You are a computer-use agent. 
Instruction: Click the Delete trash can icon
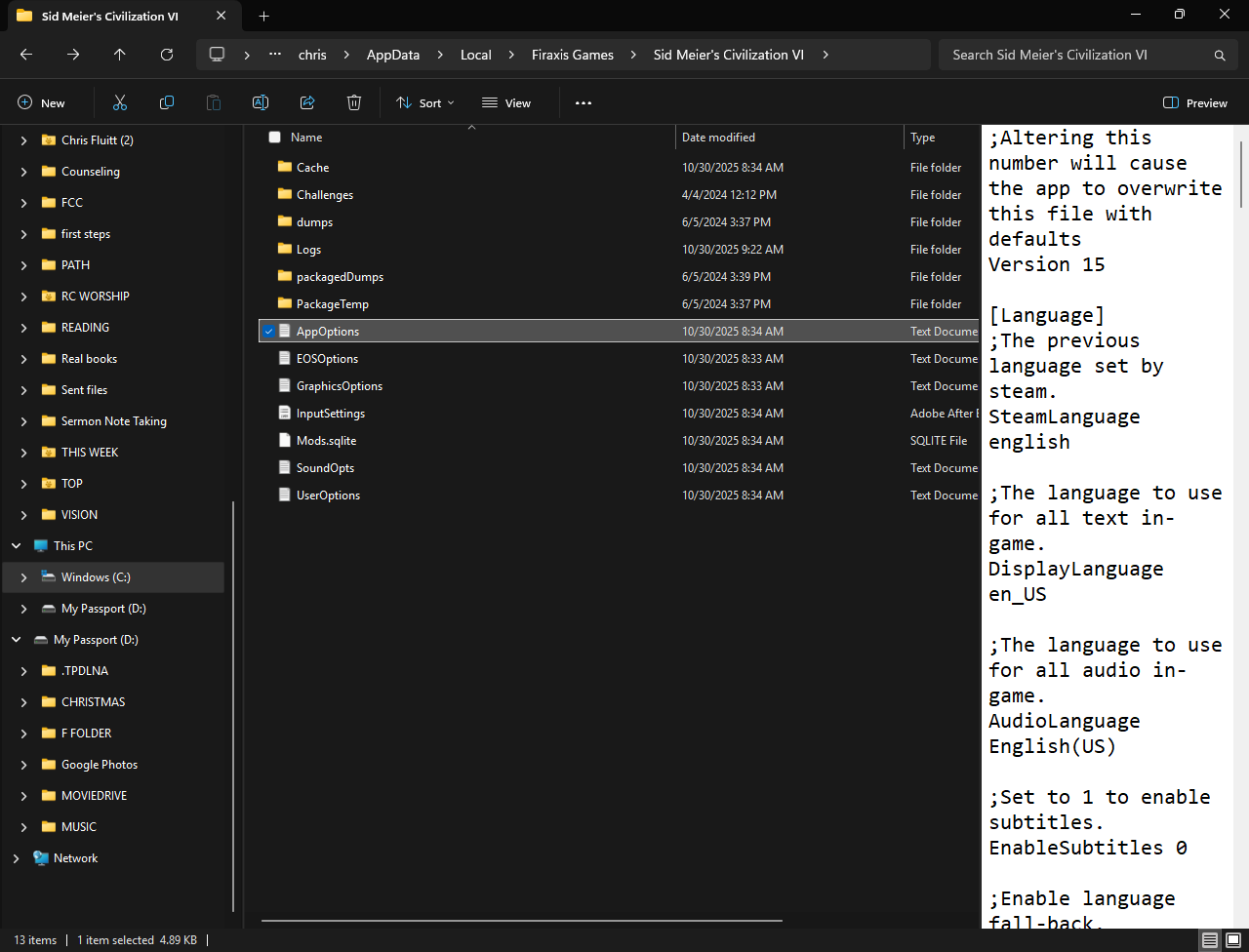click(x=354, y=102)
